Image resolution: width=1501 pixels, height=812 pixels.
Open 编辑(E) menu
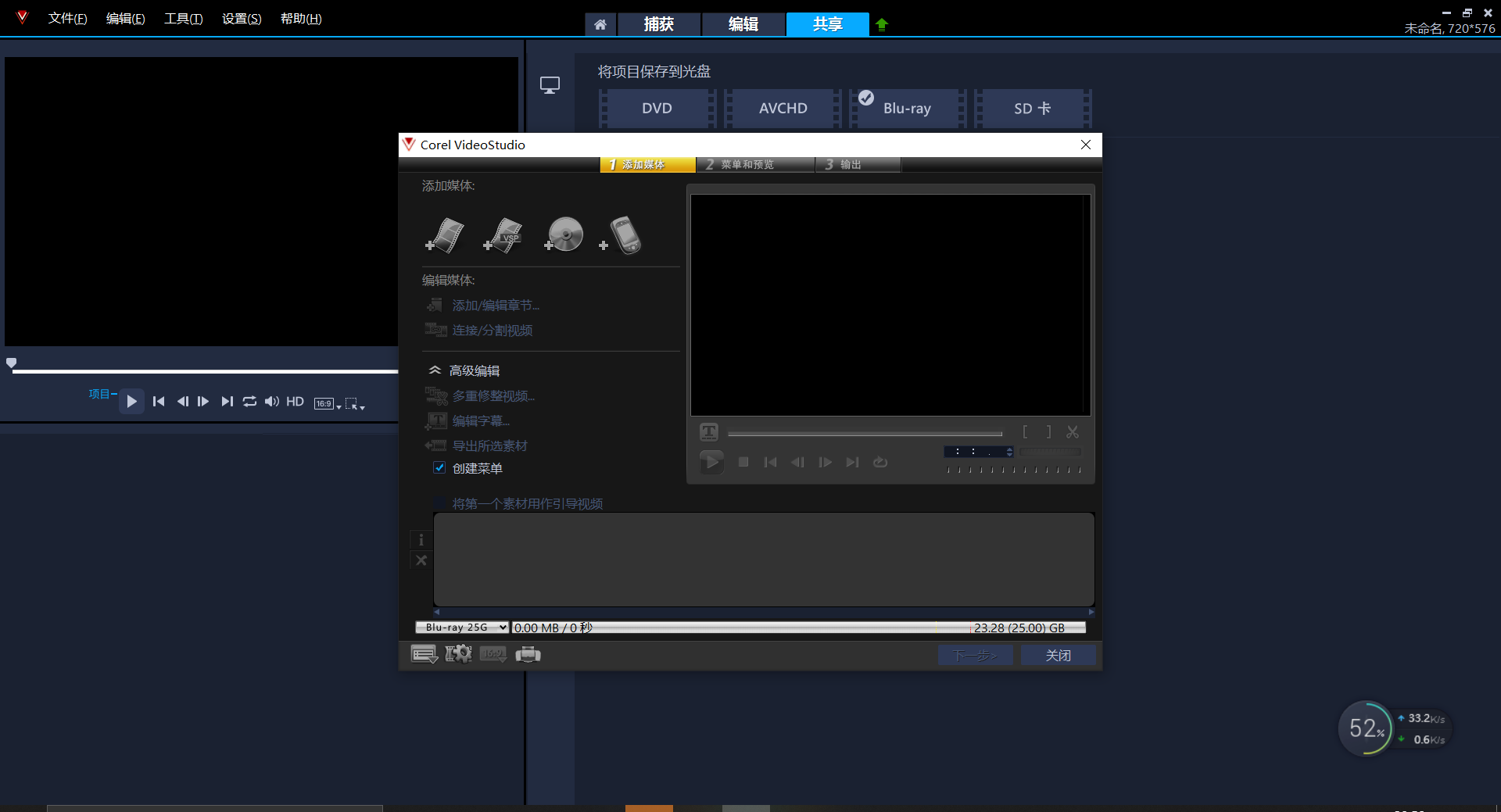pyautogui.click(x=126, y=19)
